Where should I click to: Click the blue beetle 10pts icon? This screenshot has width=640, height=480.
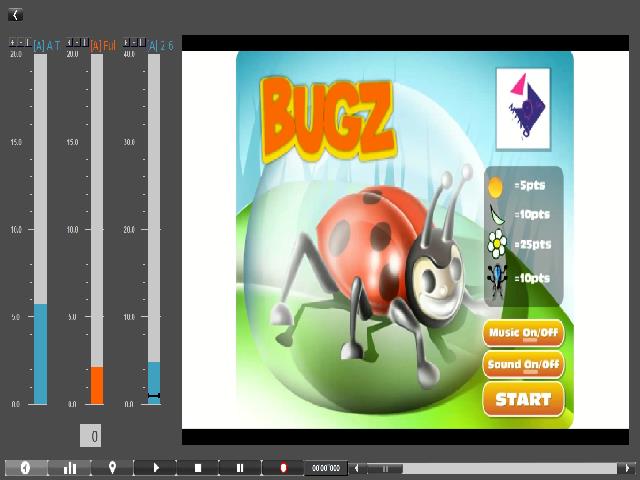(497, 279)
